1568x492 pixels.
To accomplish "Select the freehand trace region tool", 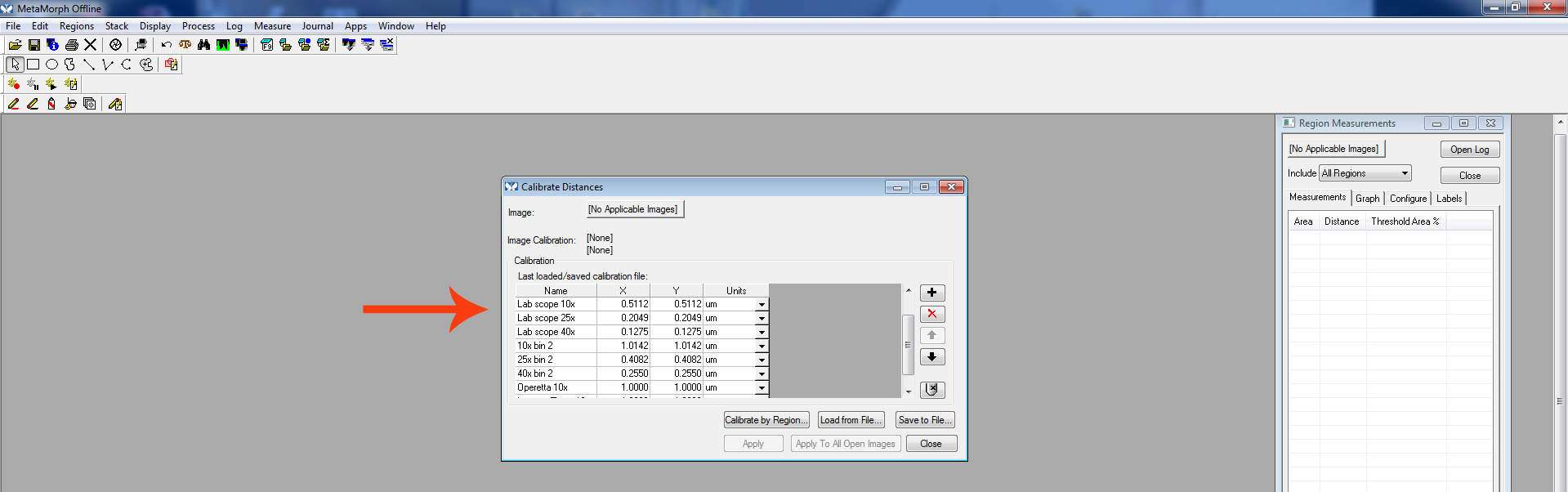I will click(70, 65).
